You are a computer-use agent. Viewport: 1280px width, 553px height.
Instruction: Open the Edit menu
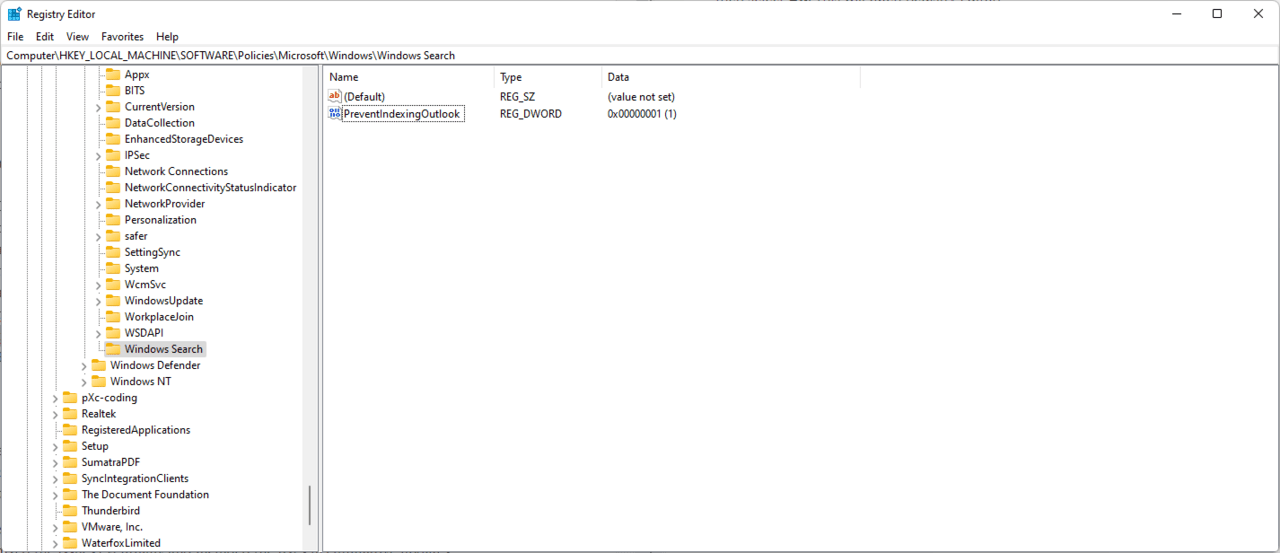tap(45, 37)
